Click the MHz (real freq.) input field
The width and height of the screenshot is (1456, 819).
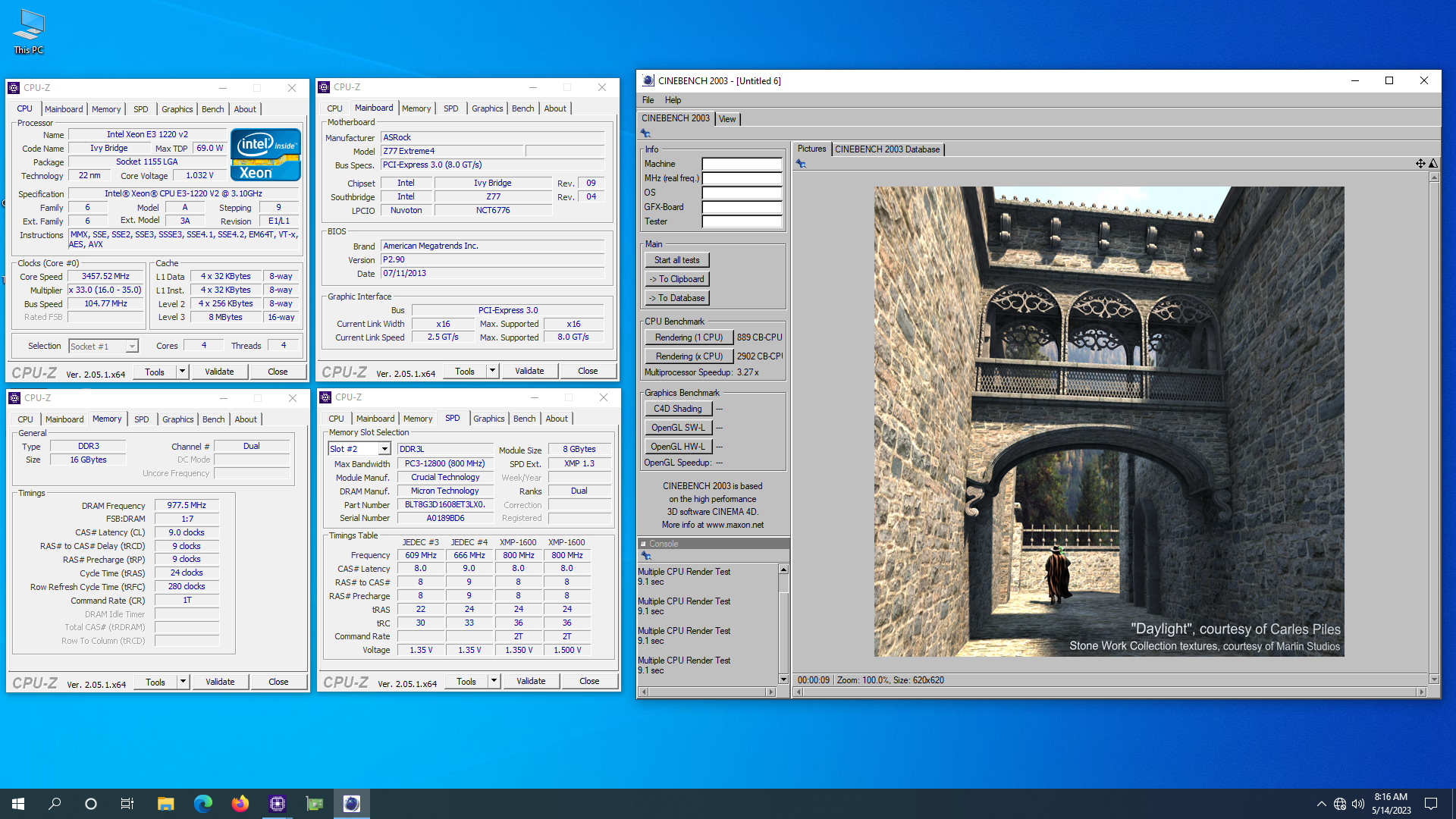742,178
